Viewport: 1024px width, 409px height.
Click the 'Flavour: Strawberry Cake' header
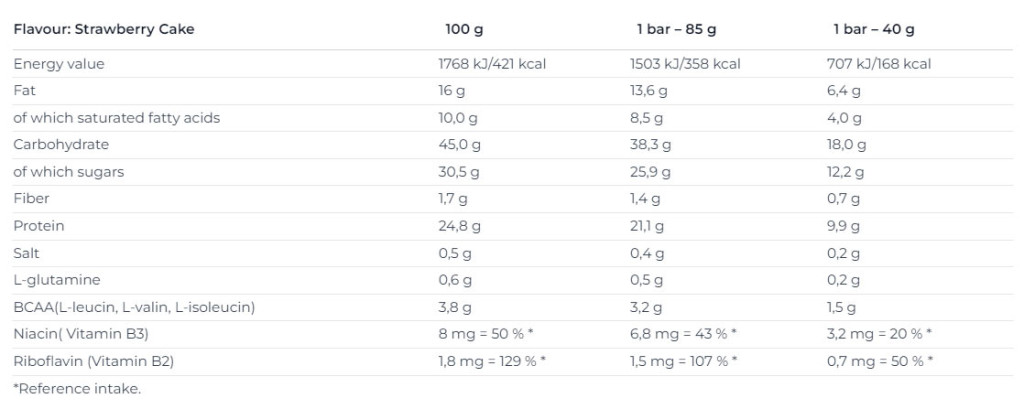(103, 29)
